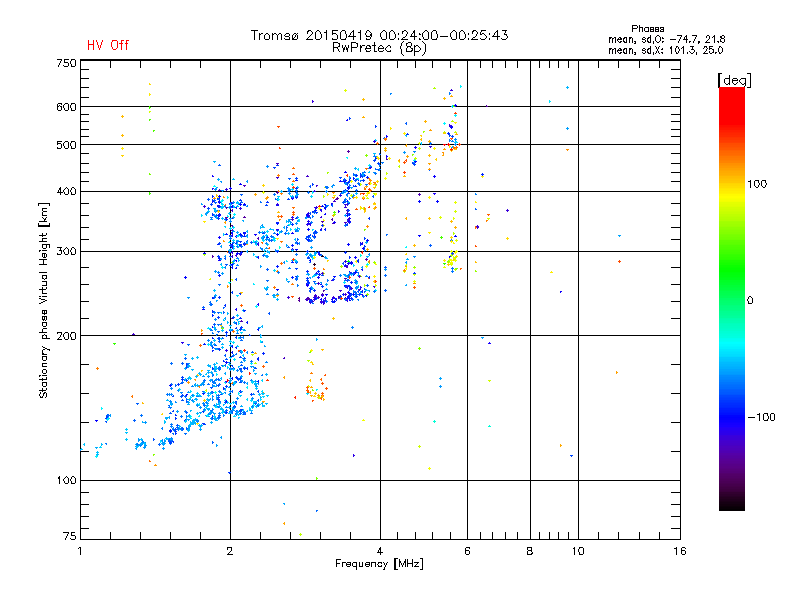Image resolution: width=800 pixels, height=600 pixels.
Task: Click the x-axis '1' tick label
Action: pyautogui.click(x=80, y=551)
